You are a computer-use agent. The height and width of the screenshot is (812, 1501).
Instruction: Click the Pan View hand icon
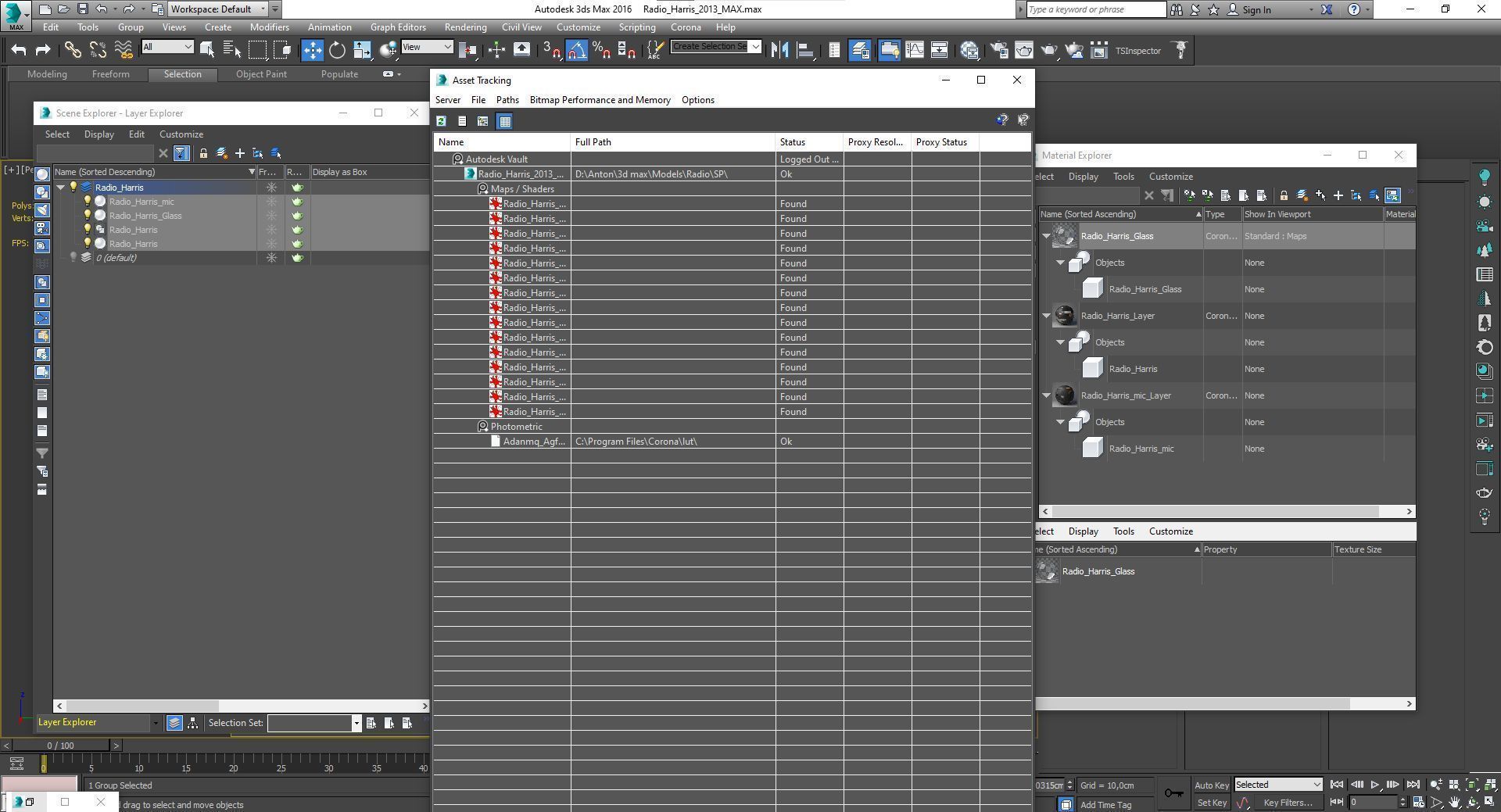(1454, 803)
